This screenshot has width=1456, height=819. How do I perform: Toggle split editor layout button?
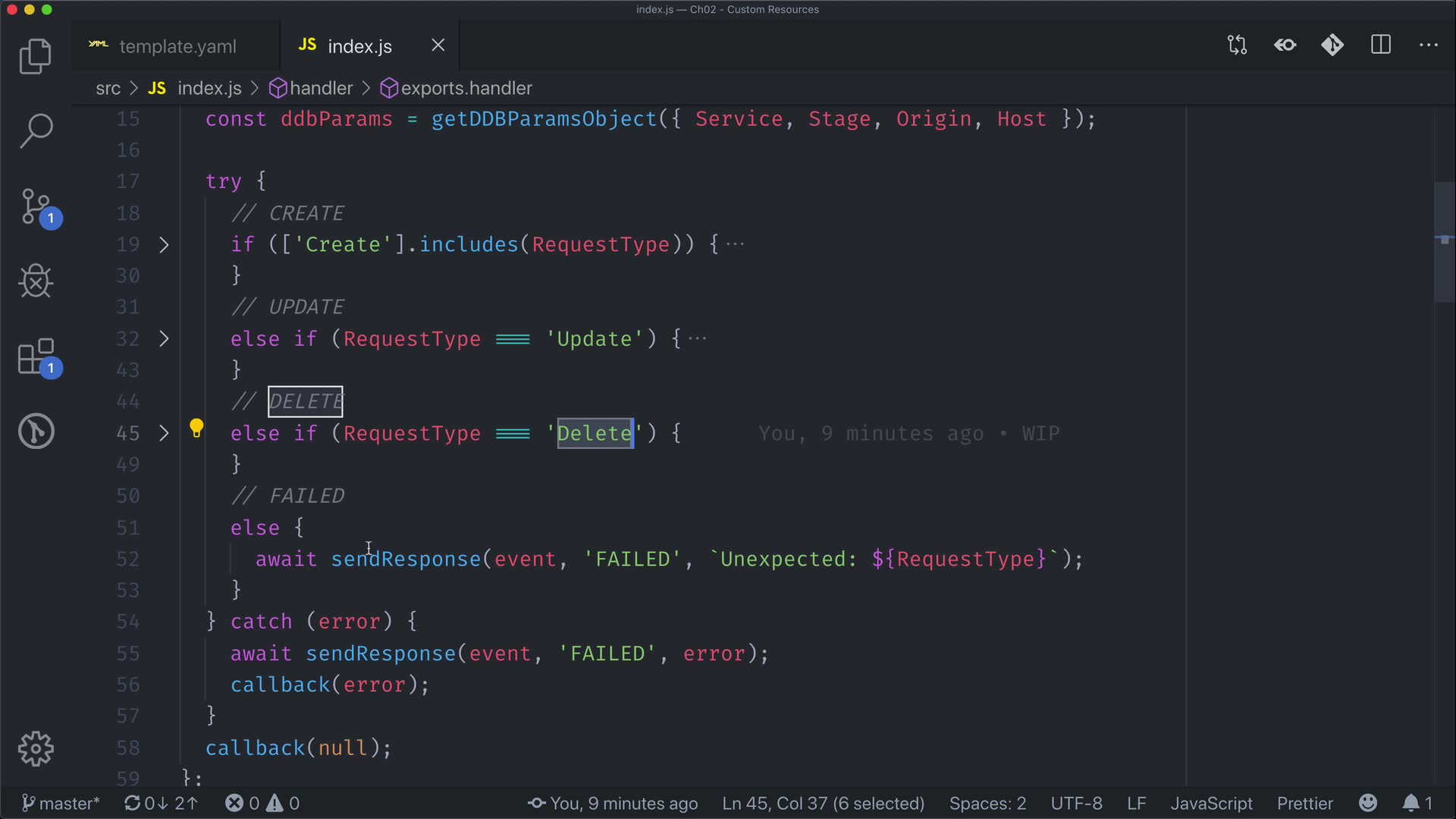[1381, 45]
